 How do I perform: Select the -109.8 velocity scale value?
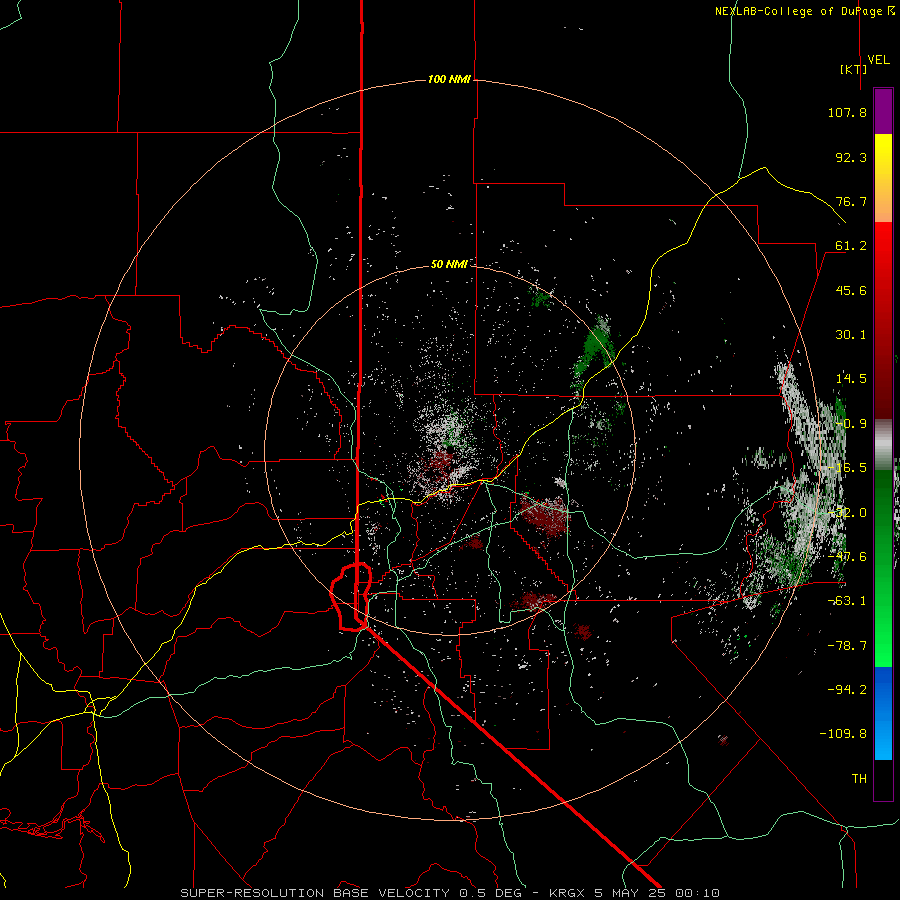(843, 734)
